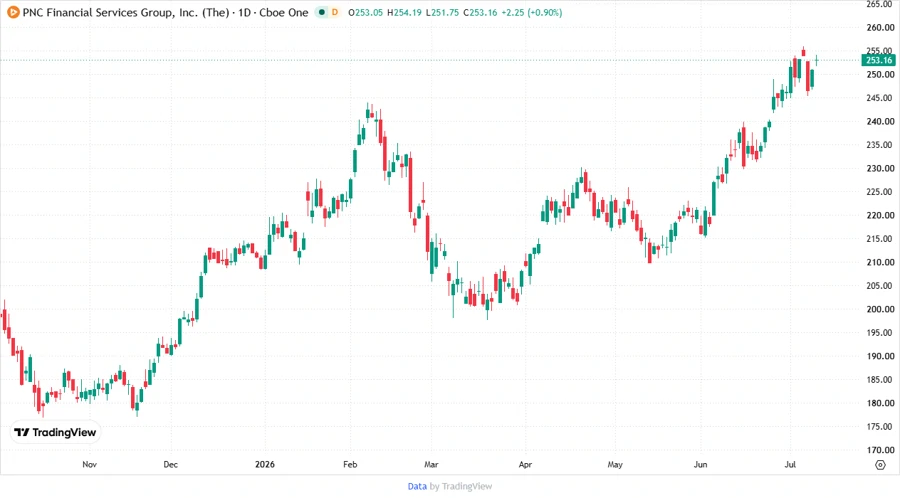
Task: Click the 260.00 price axis label
Action: coord(880,28)
